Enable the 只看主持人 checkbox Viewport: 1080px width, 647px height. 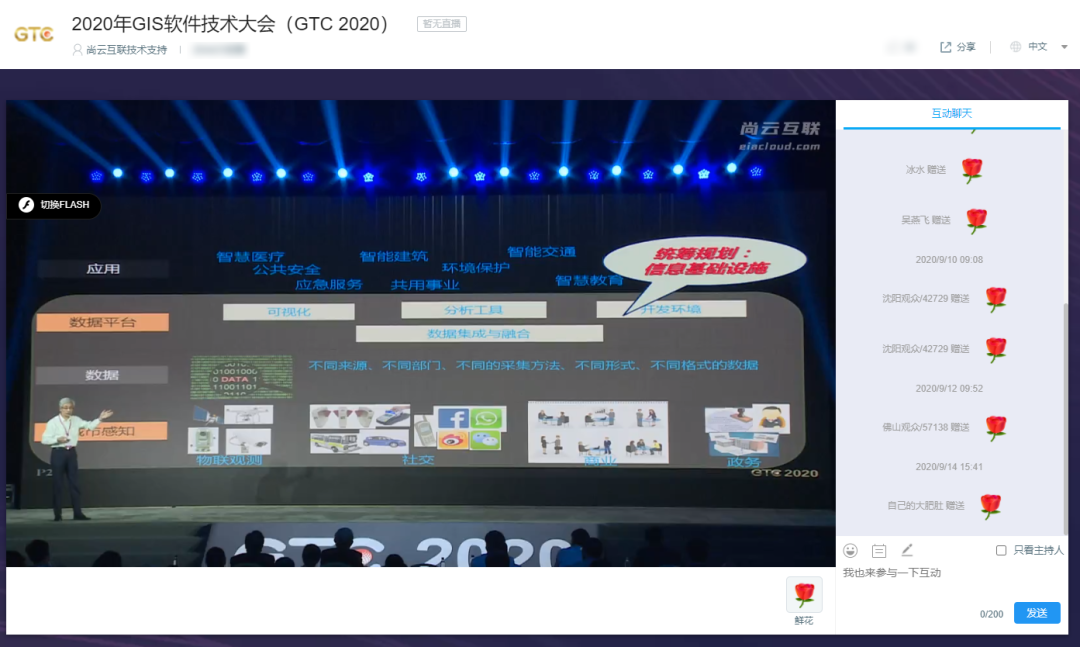1001,550
